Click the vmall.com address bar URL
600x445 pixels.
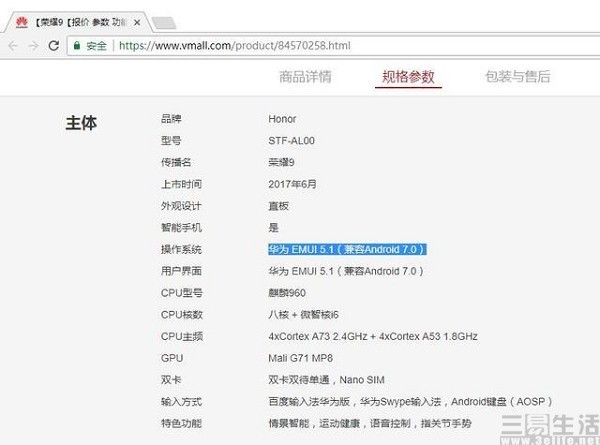point(235,46)
